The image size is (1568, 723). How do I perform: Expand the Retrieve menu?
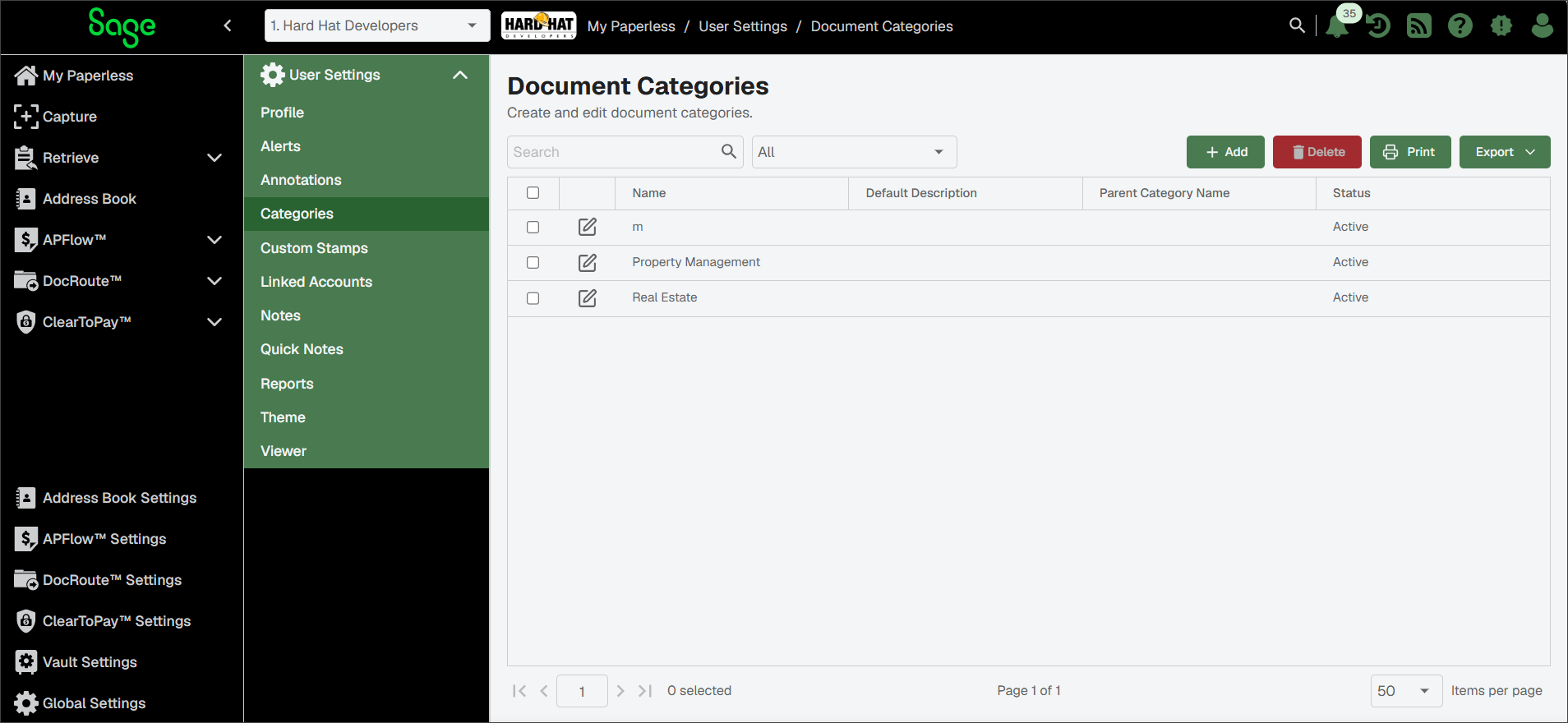[x=214, y=158]
